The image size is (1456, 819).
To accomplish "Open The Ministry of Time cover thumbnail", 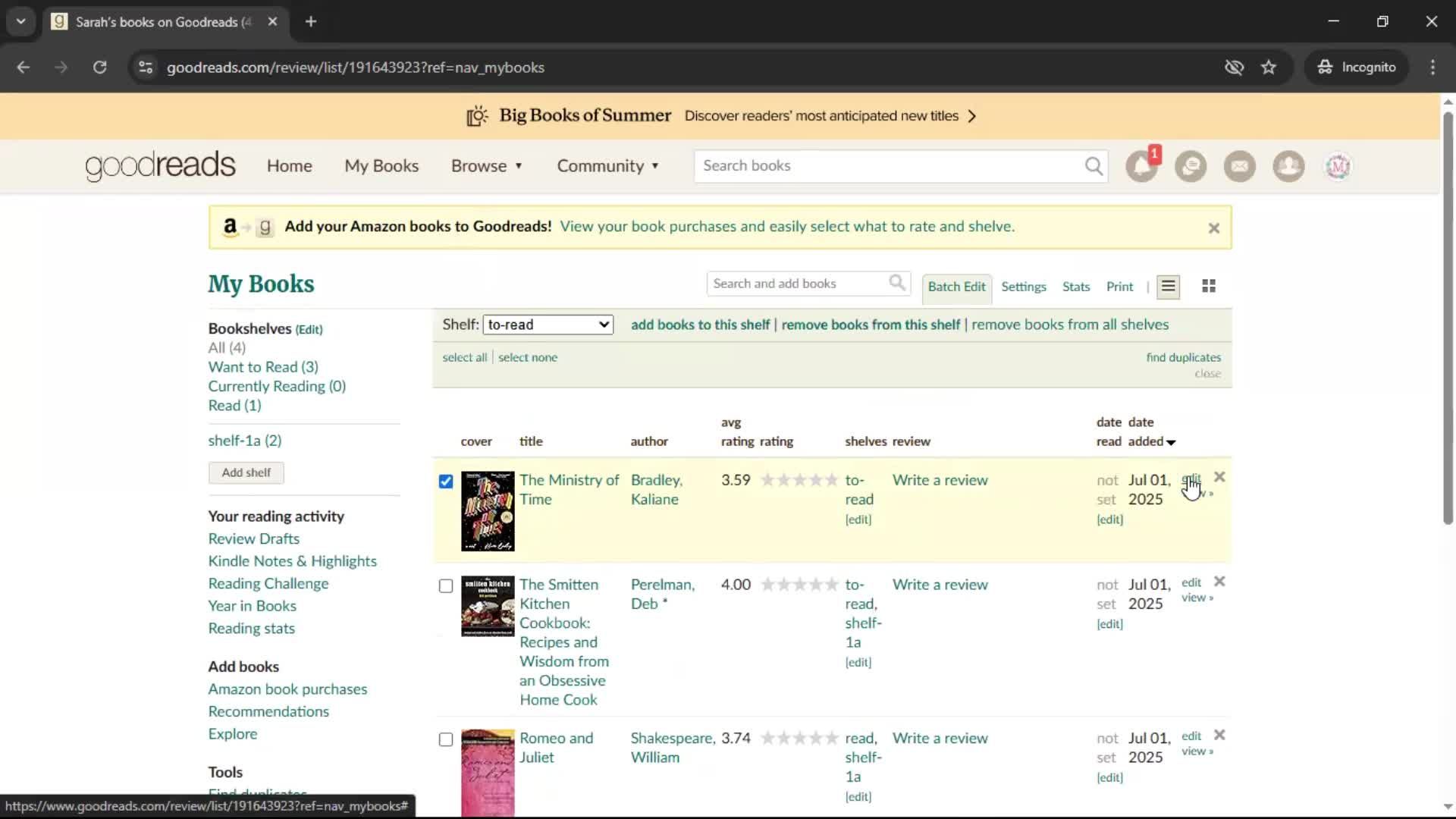I will point(488,511).
